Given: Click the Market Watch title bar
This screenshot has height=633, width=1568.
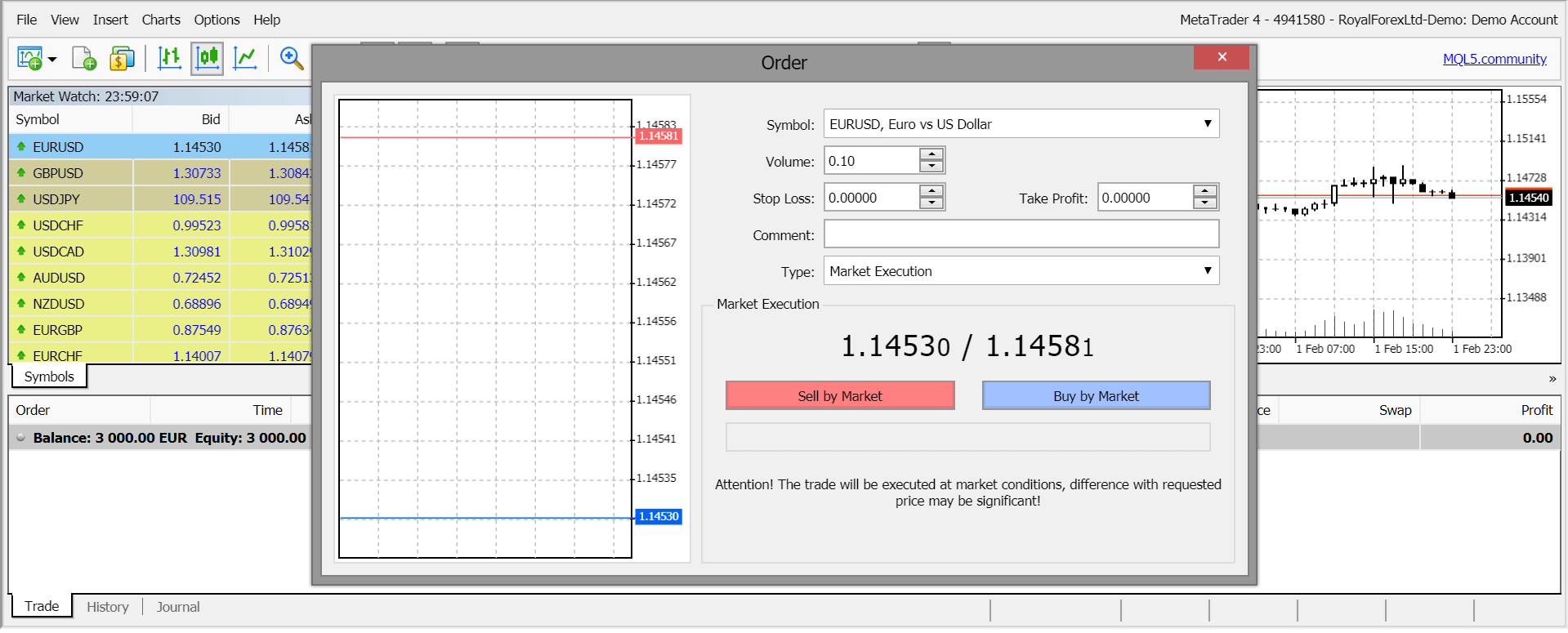Looking at the screenshot, I should [160, 96].
